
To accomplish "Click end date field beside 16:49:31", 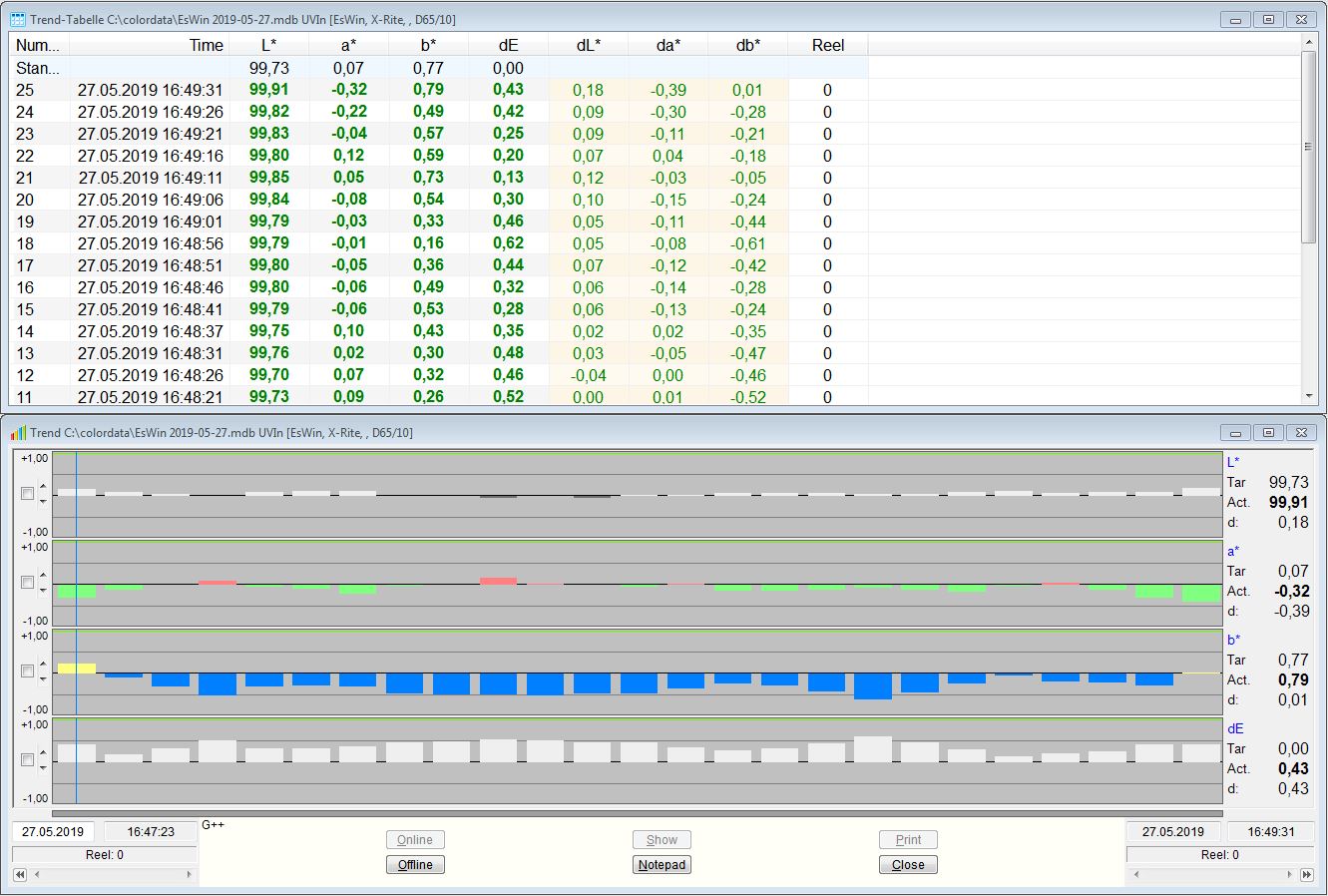I will (1172, 831).
